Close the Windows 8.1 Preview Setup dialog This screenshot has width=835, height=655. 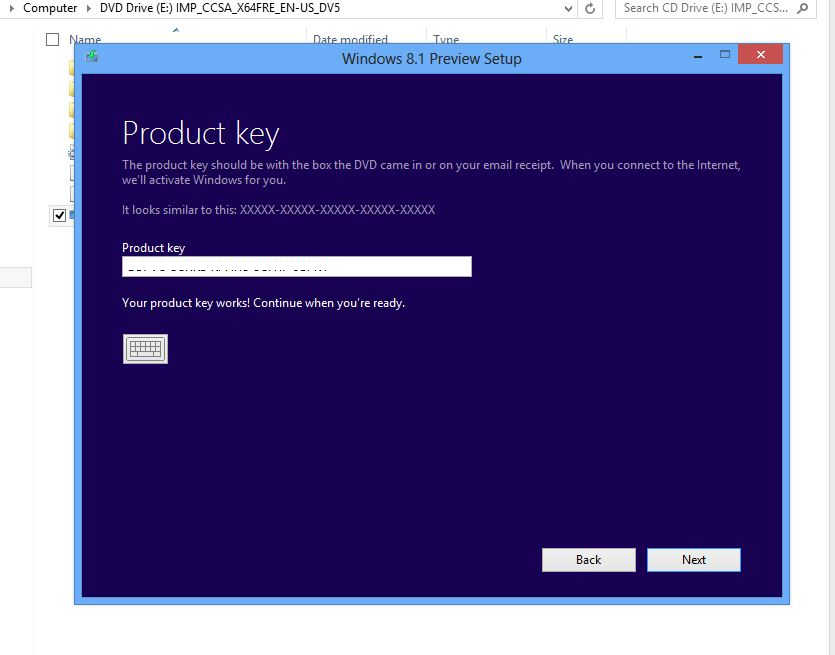coord(760,54)
